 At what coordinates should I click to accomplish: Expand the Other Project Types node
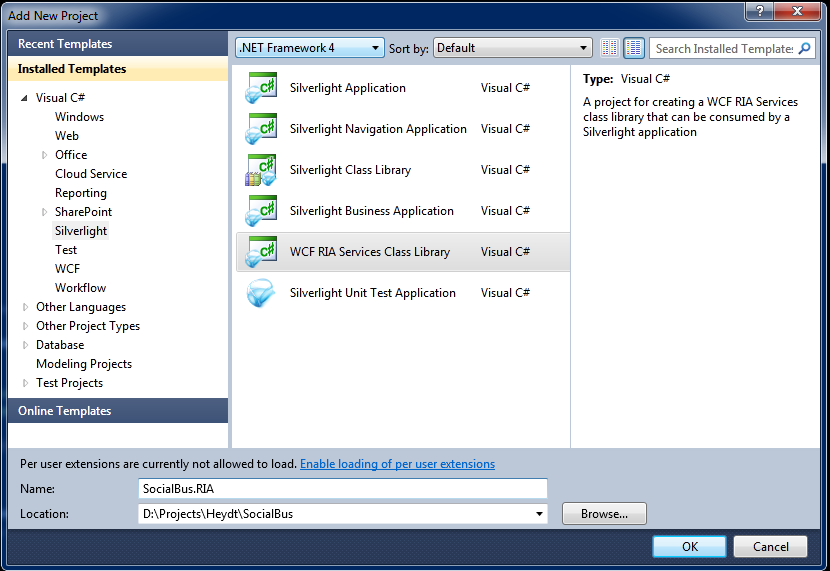click(25, 326)
